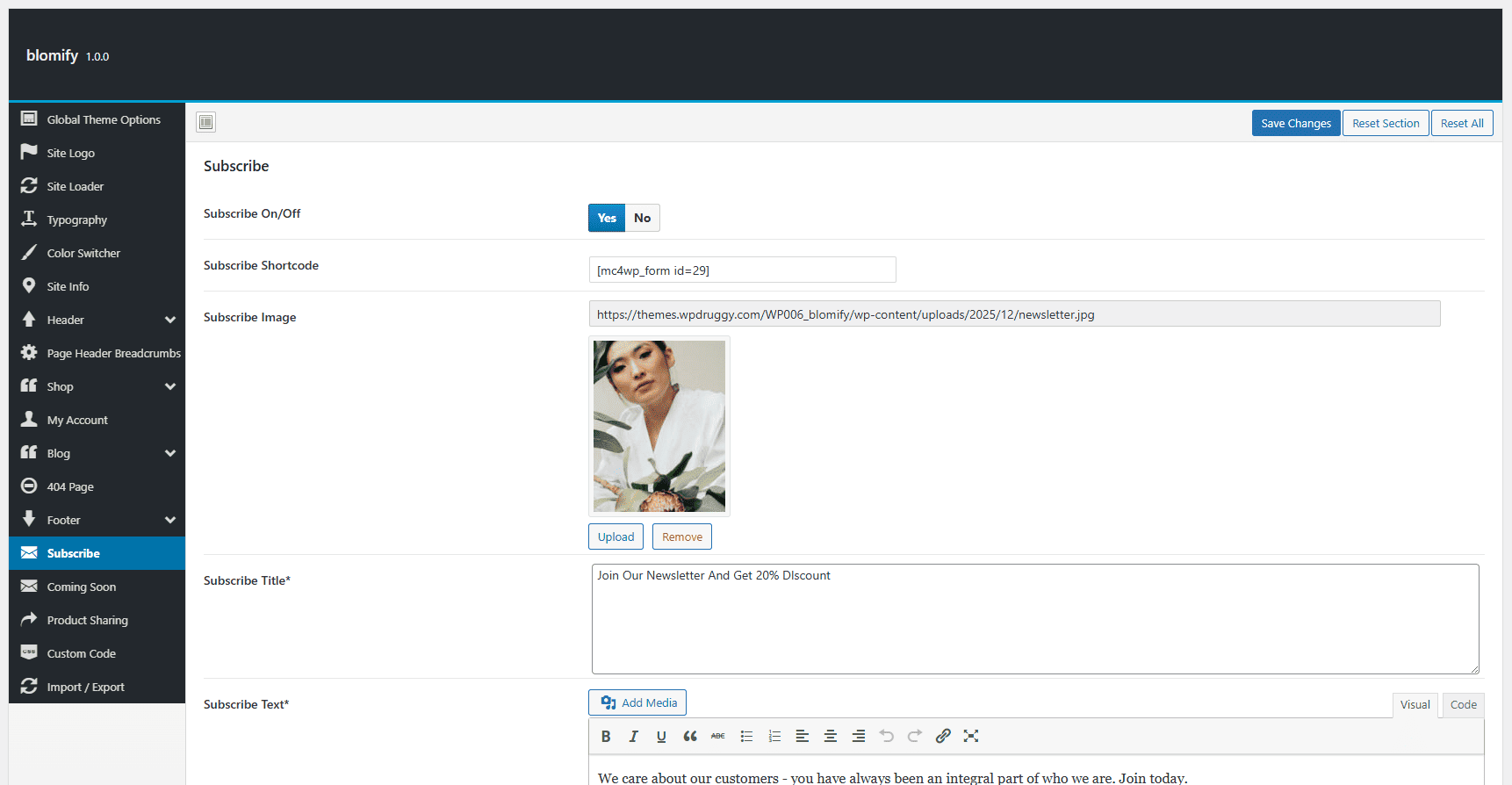Click the expand-all sections icon
The width and height of the screenshot is (1512, 785).
tap(206, 122)
